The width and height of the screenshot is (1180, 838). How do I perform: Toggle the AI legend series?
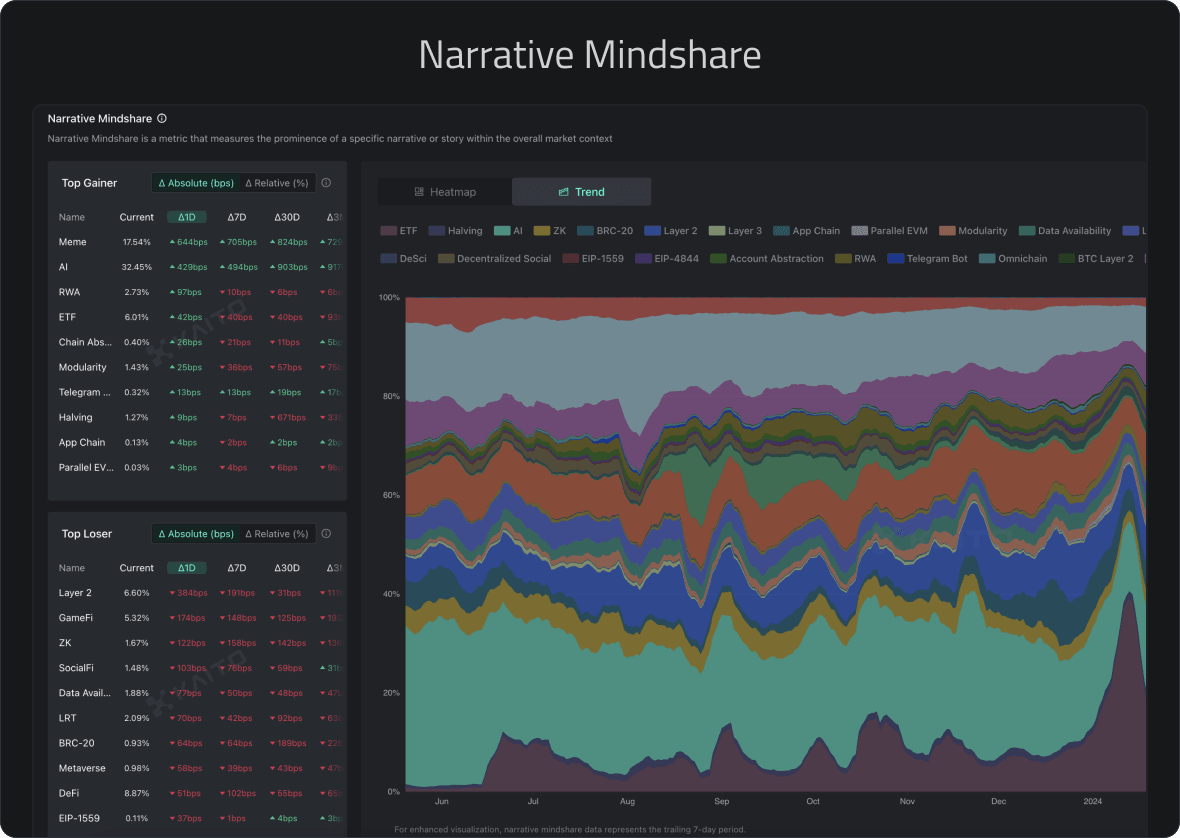click(508, 231)
